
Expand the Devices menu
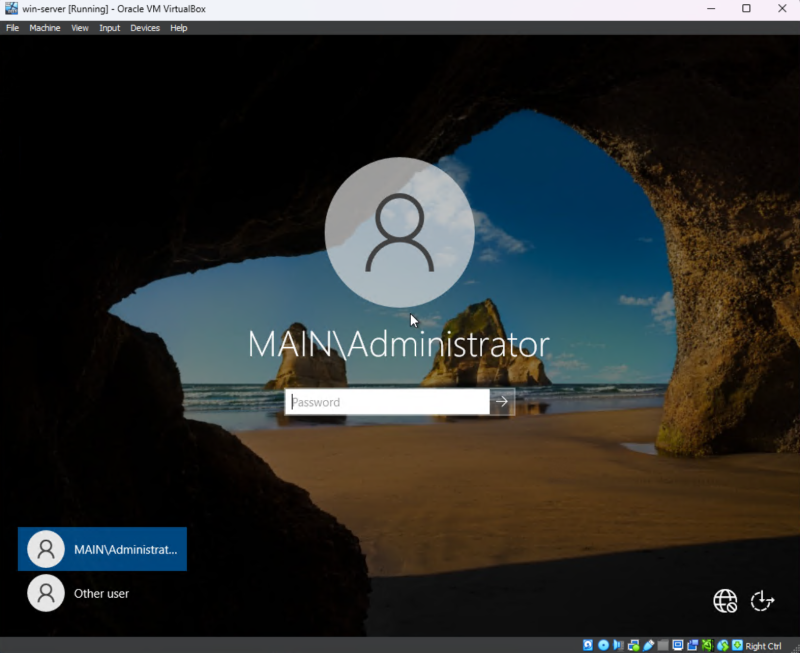[x=145, y=28]
